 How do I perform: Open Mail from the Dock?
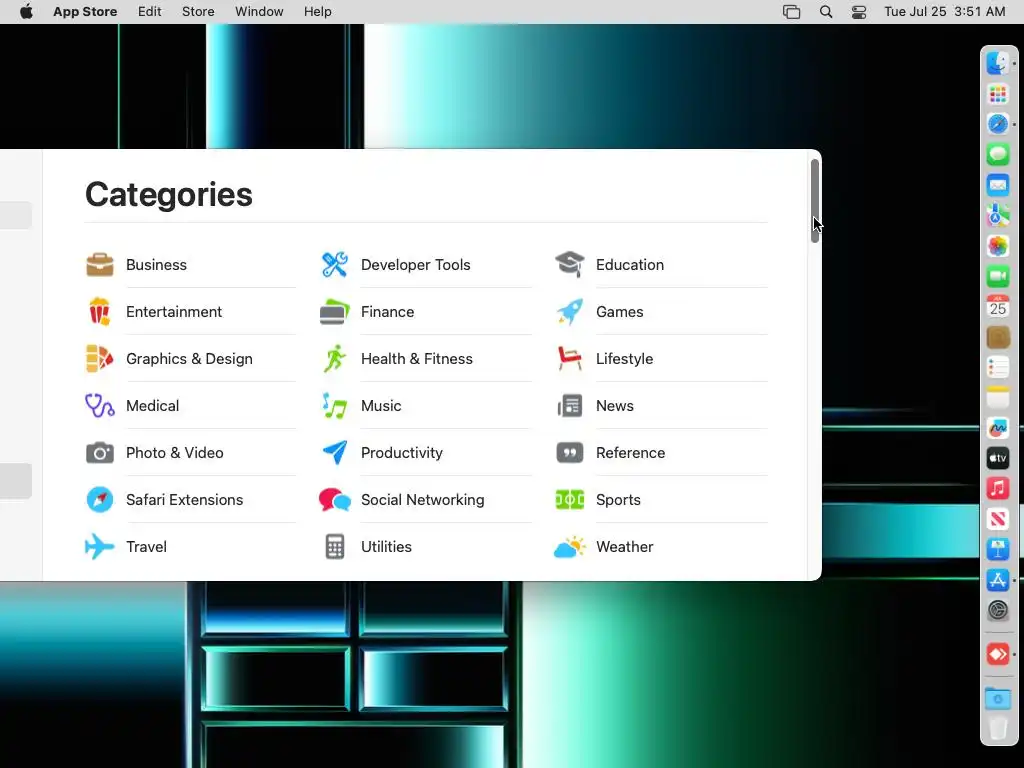point(998,185)
